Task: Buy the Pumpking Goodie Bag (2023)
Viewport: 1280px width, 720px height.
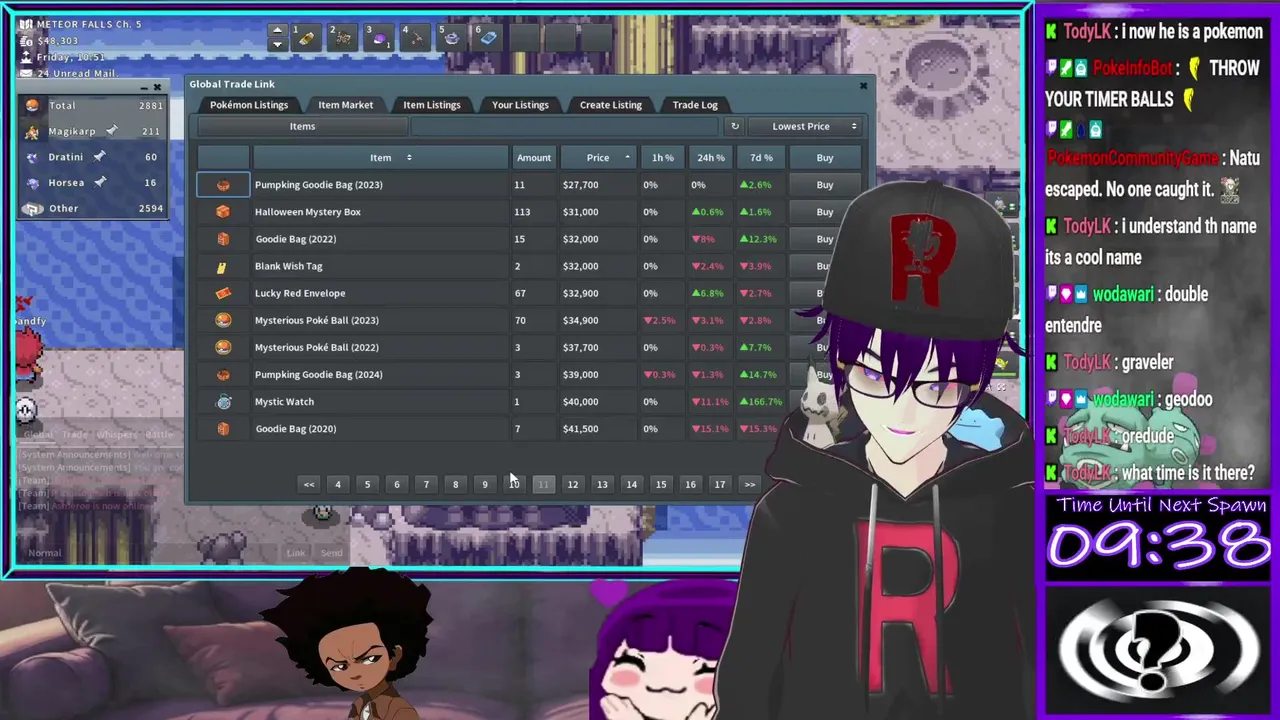Action: (825, 185)
